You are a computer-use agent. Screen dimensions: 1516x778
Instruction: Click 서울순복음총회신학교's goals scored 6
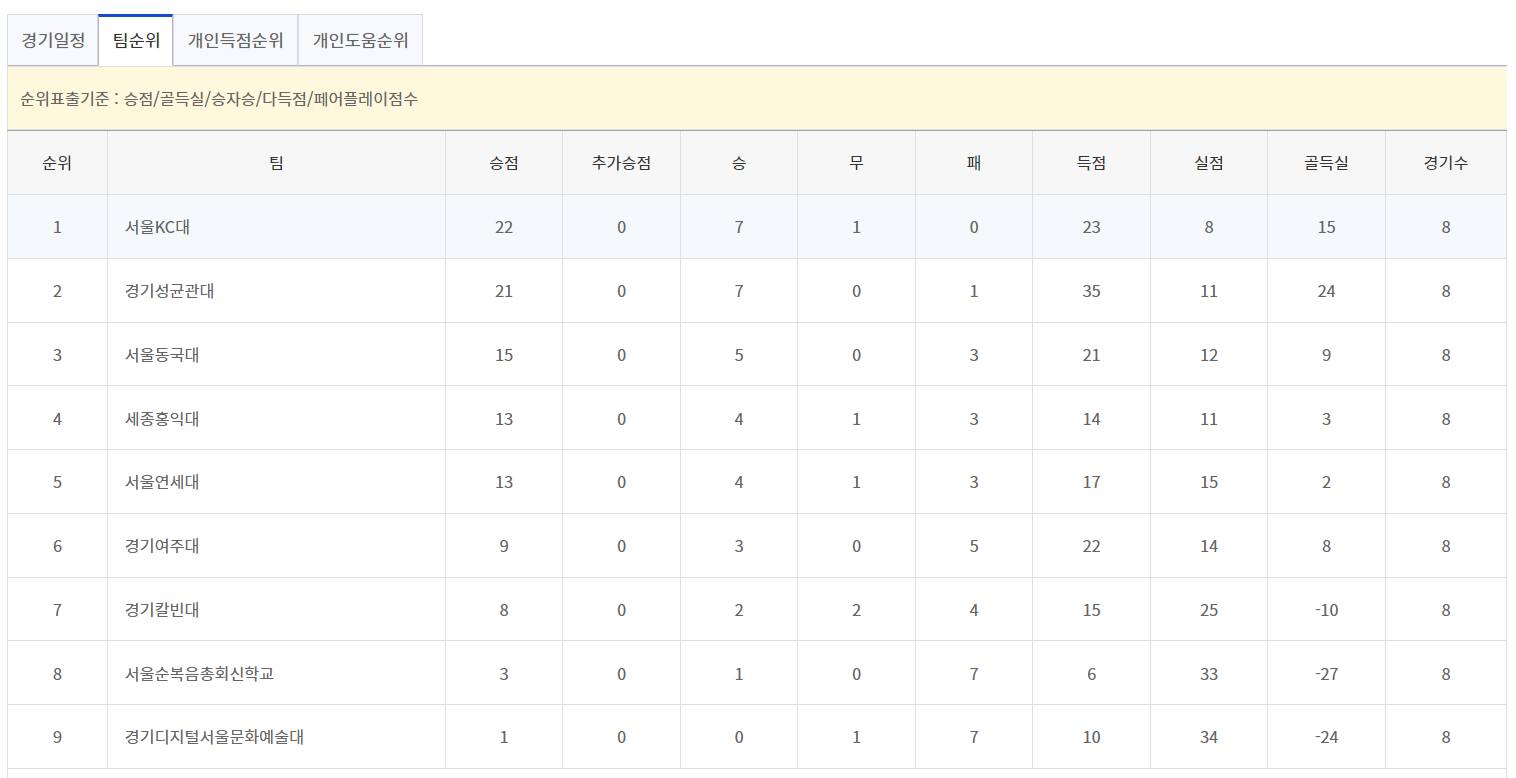point(1091,674)
